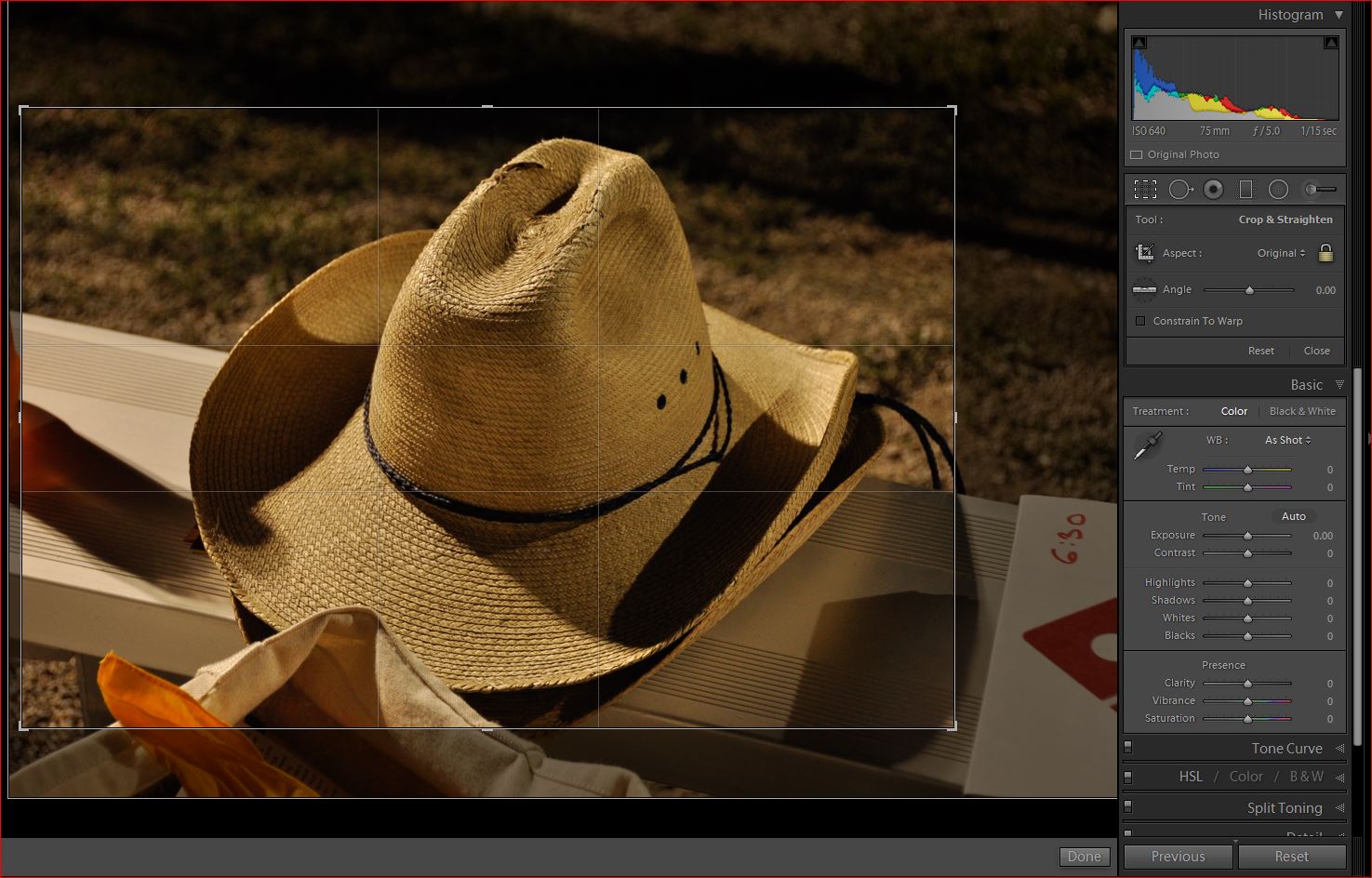Pick the Straighten level tool beside Angle
Screen dimensions: 1372x878
click(1144, 289)
